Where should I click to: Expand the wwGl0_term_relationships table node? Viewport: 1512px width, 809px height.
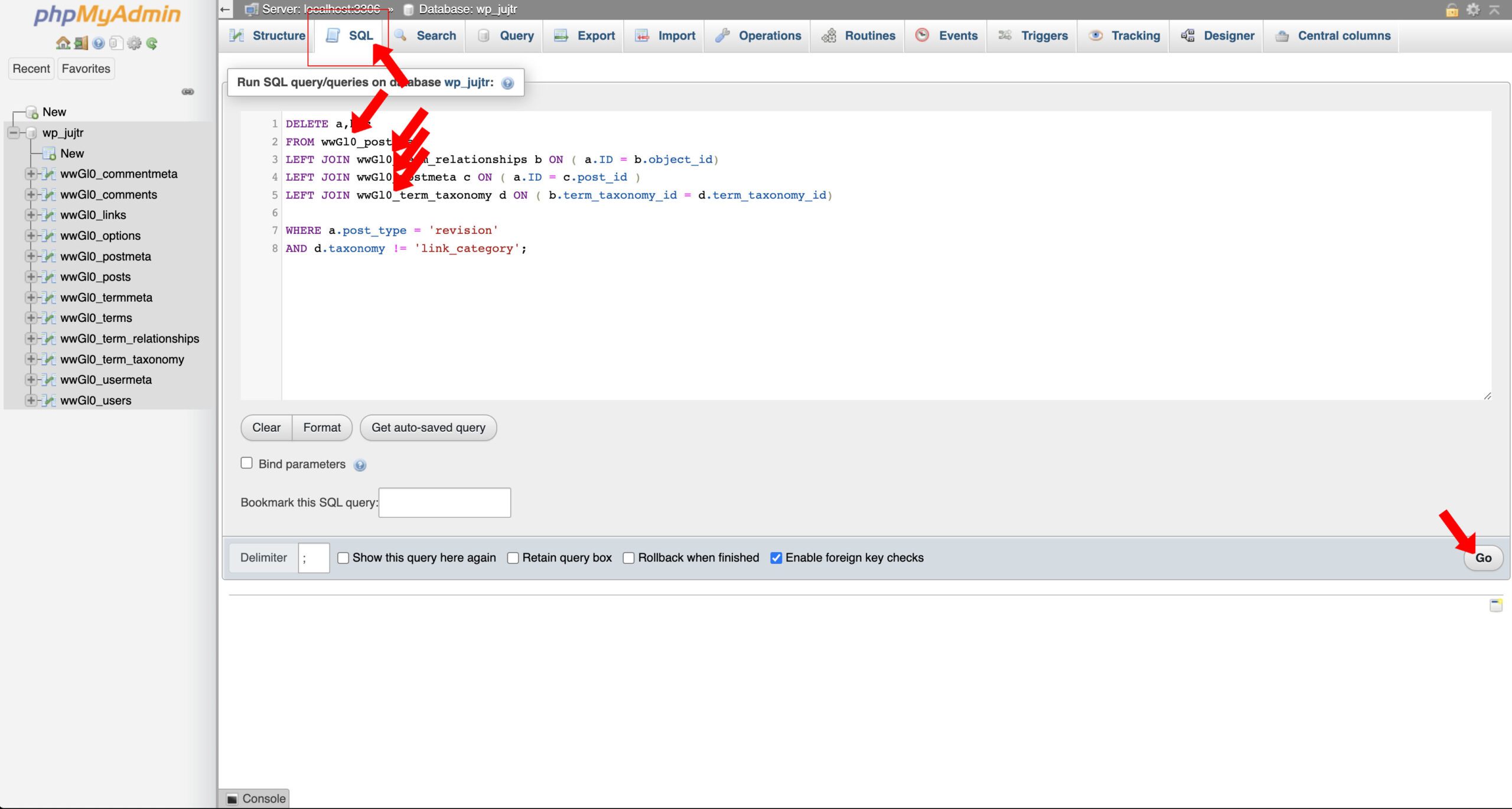31,338
